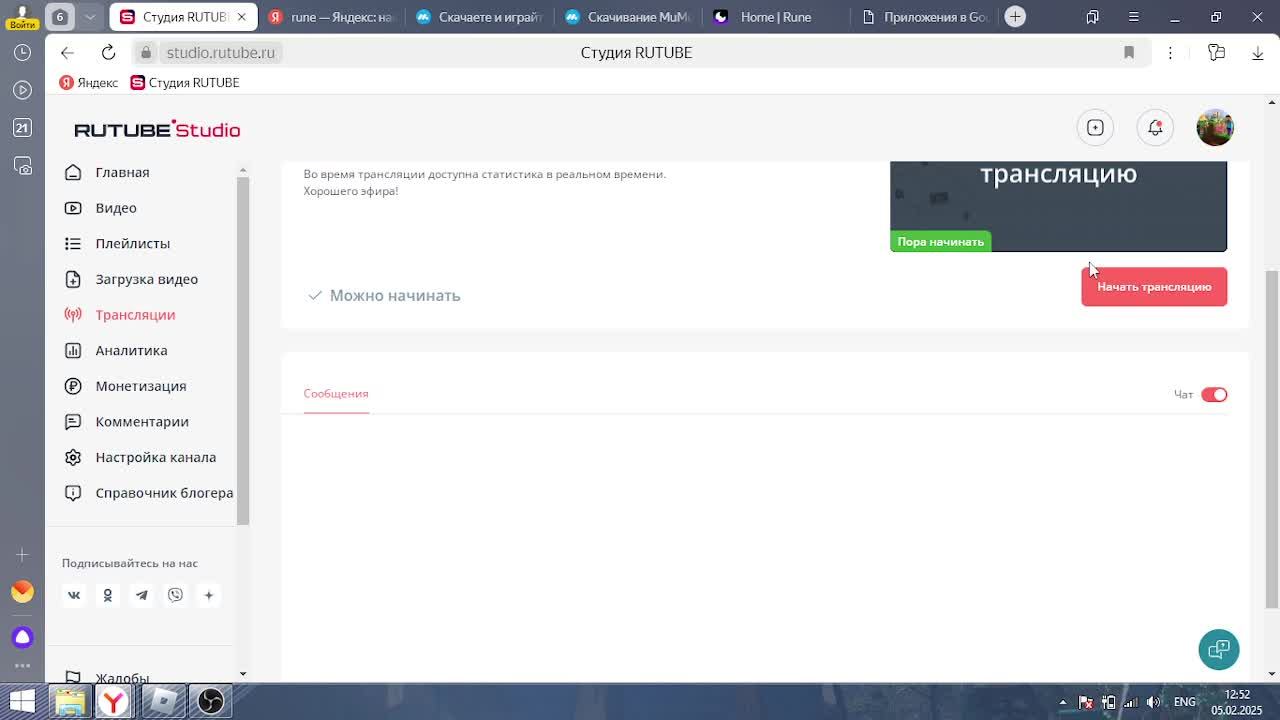Click the studio.rutube.ru address field

220,52
